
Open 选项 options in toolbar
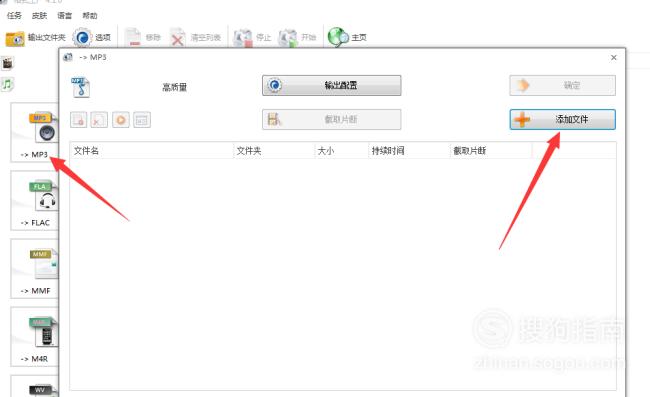tap(92, 38)
